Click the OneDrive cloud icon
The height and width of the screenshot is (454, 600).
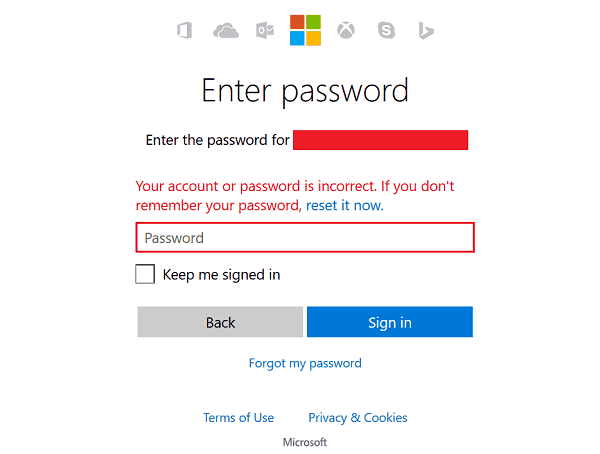coord(226,30)
